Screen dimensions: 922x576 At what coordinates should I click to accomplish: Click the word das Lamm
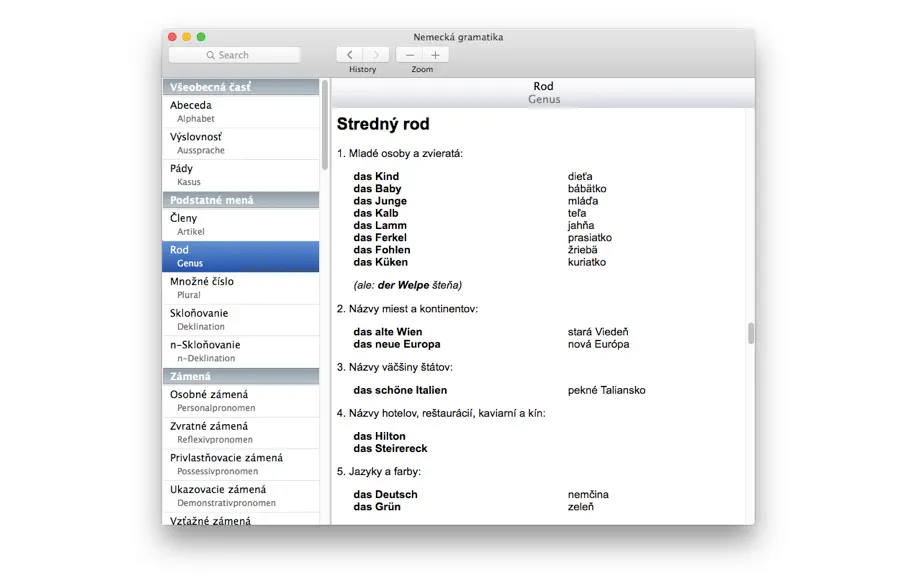380,226
